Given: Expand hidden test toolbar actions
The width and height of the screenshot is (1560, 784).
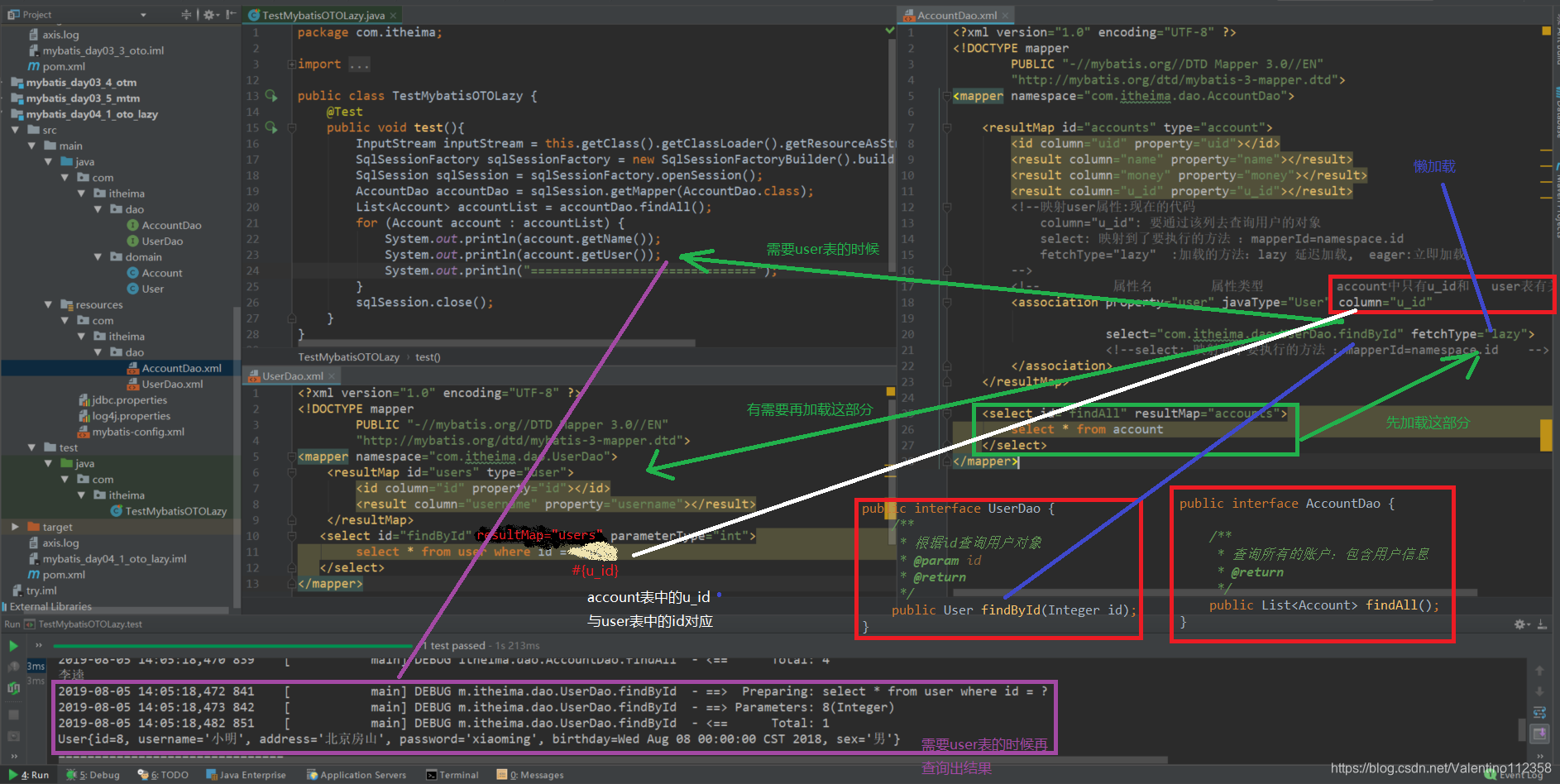Looking at the screenshot, I should tap(38, 645).
